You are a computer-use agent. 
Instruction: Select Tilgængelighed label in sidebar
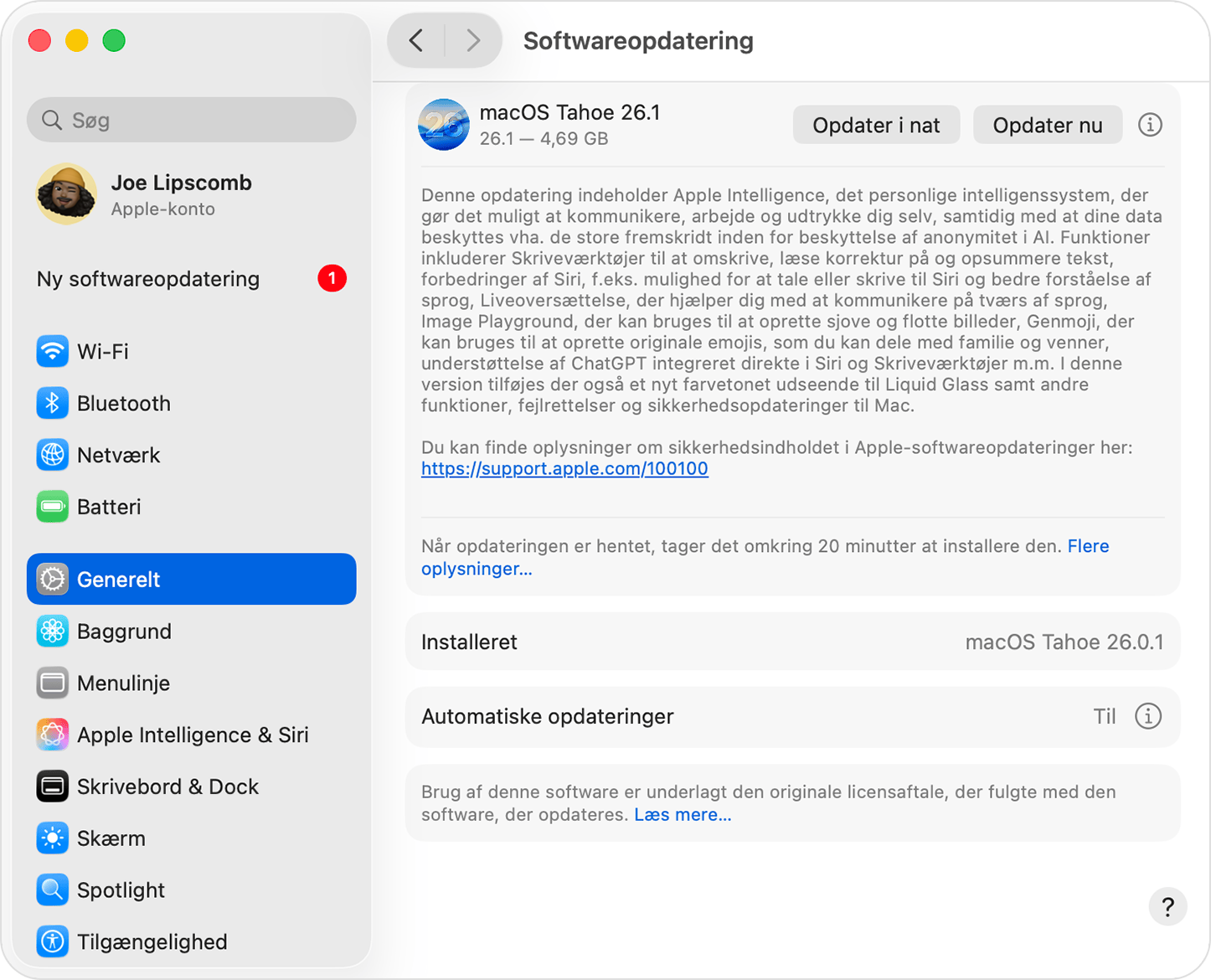[x=152, y=941]
